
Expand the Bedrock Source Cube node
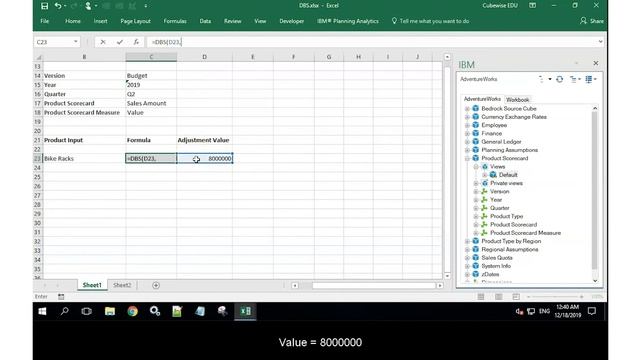coord(467,109)
